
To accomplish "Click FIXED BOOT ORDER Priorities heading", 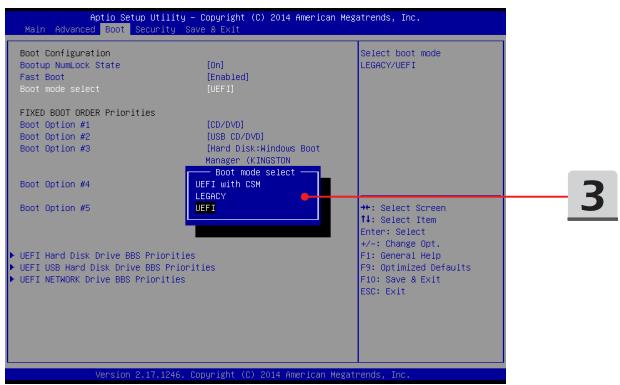I will pos(87,113).
